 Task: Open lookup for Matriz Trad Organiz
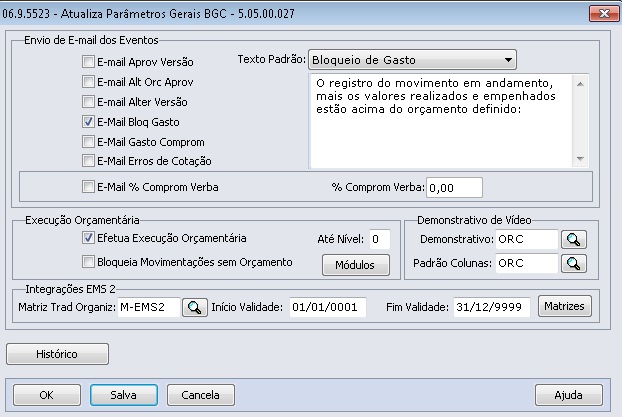[x=195, y=307]
